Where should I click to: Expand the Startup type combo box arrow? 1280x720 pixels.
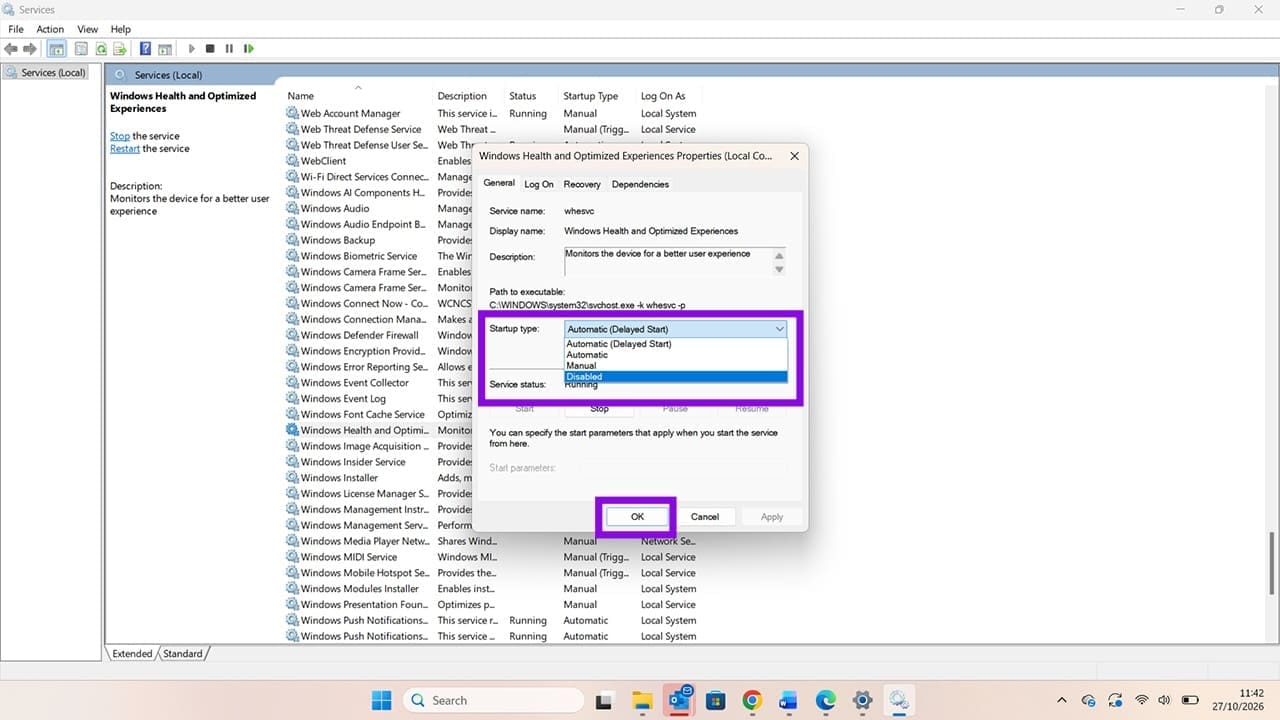pyautogui.click(x=779, y=328)
